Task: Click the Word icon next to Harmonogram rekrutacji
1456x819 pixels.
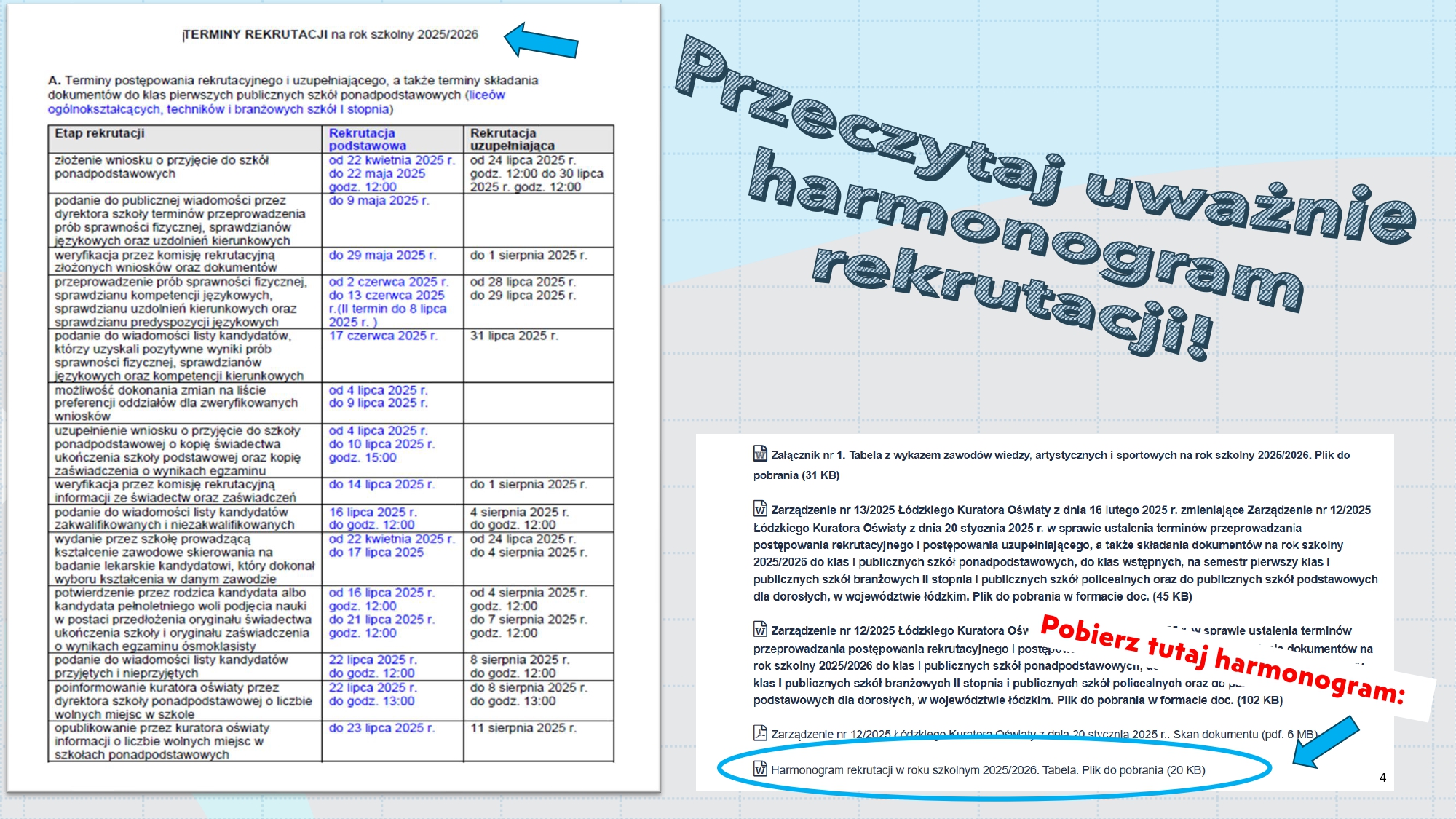Action: click(760, 768)
